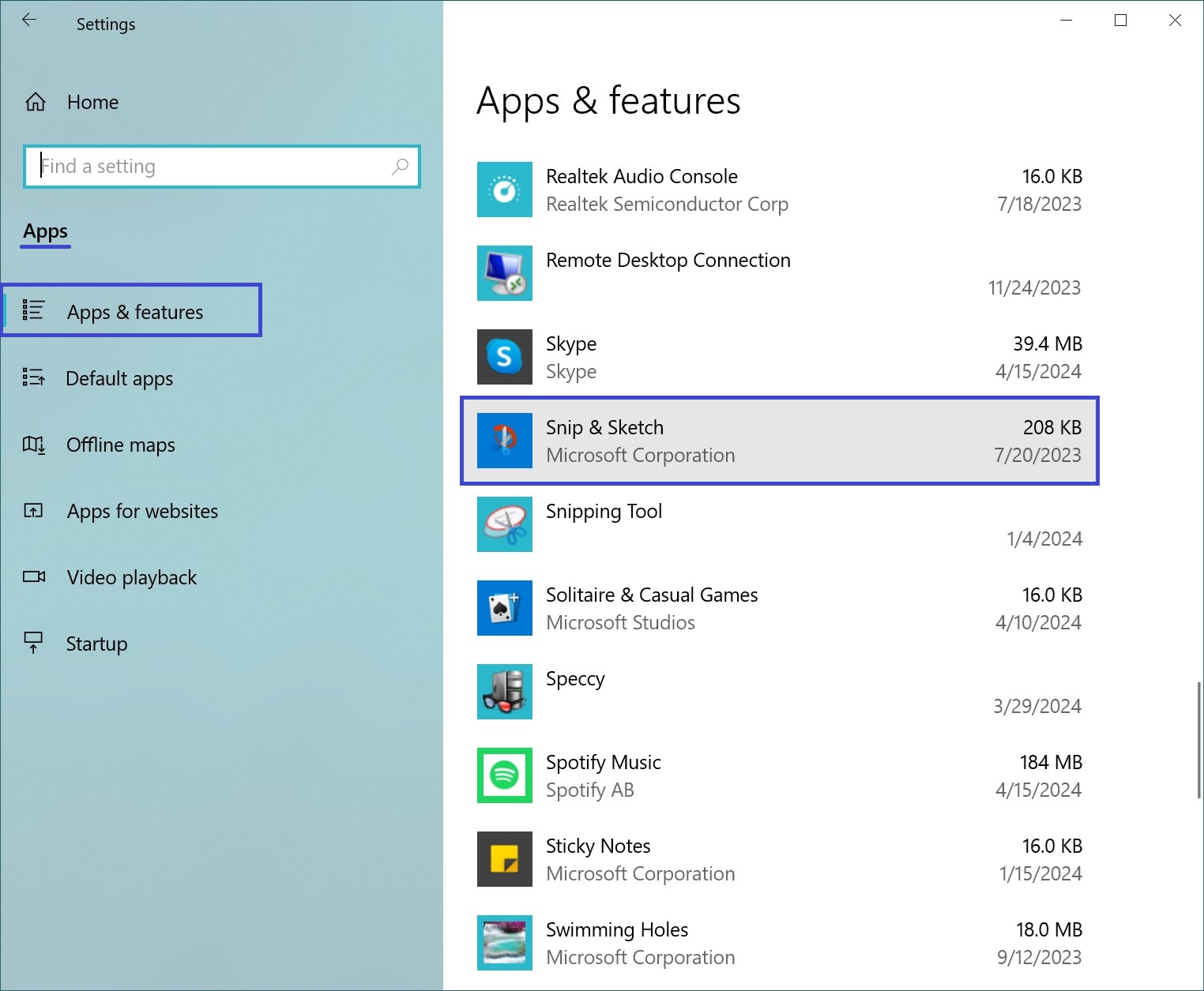The width and height of the screenshot is (1204, 991).
Task: Click the Snipping Tool scissors icon
Action: click(504, 524)
